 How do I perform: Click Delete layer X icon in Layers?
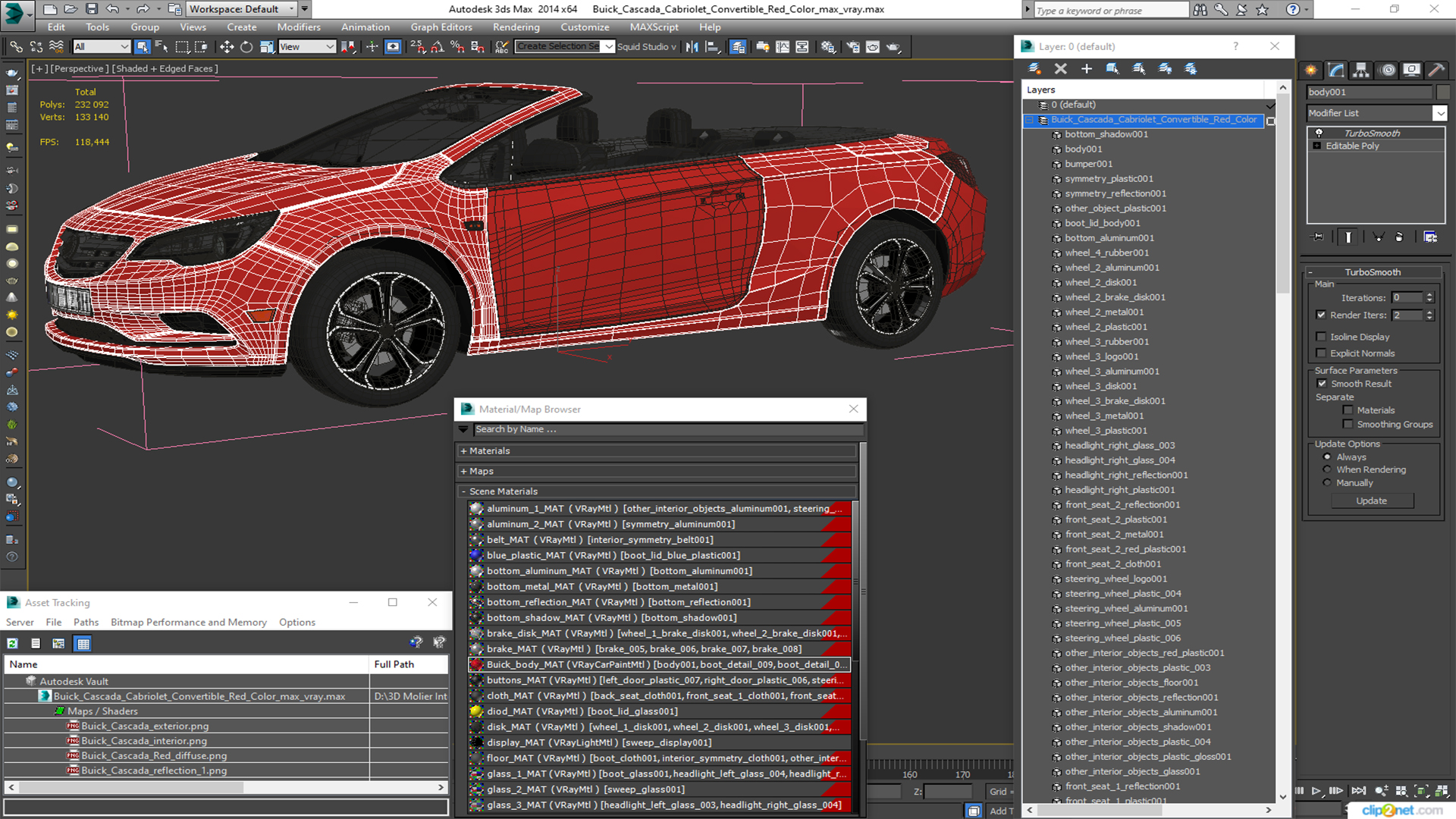click(x=1061, y=69)
